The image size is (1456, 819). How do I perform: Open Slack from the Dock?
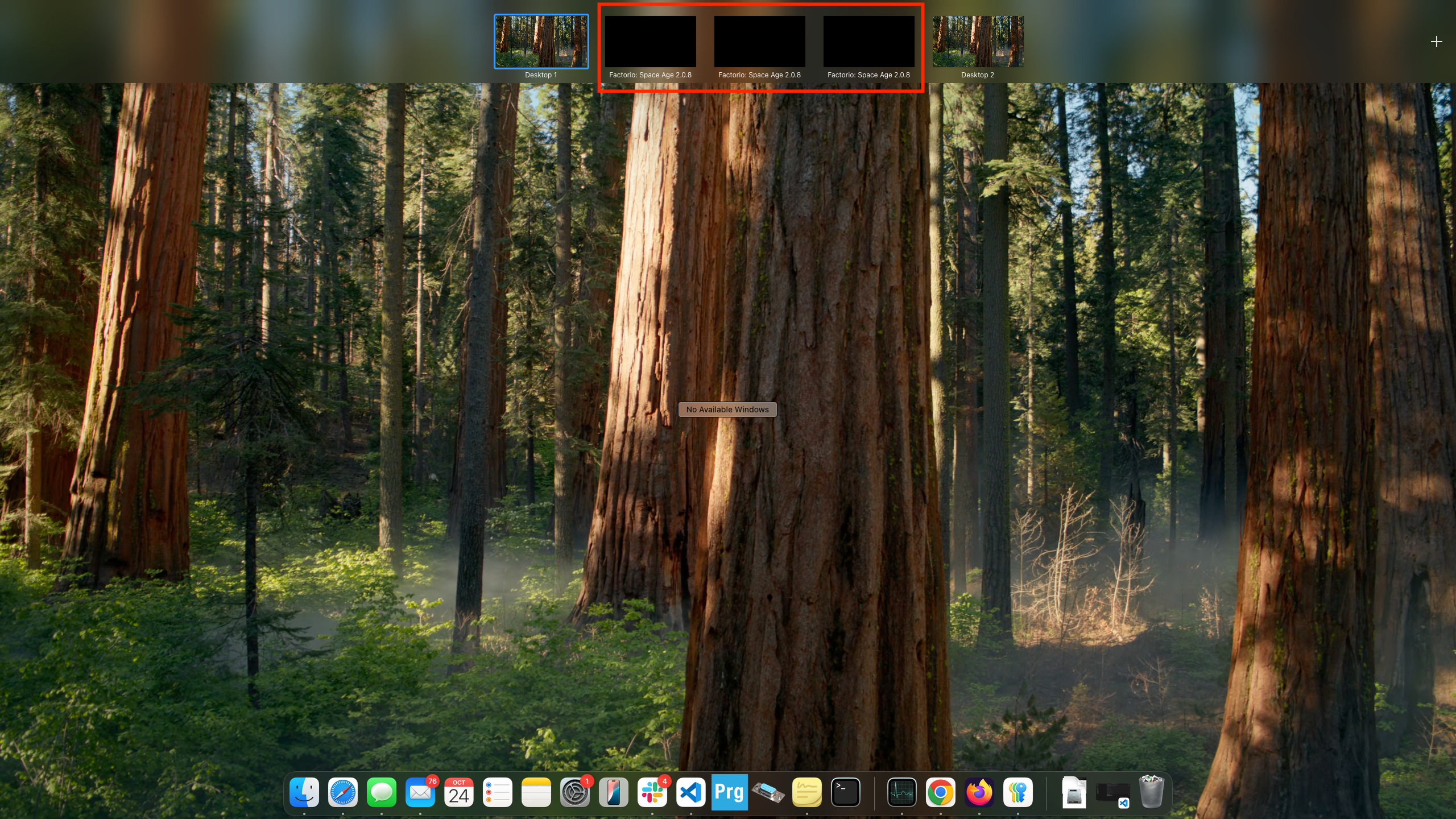(652, 792)
